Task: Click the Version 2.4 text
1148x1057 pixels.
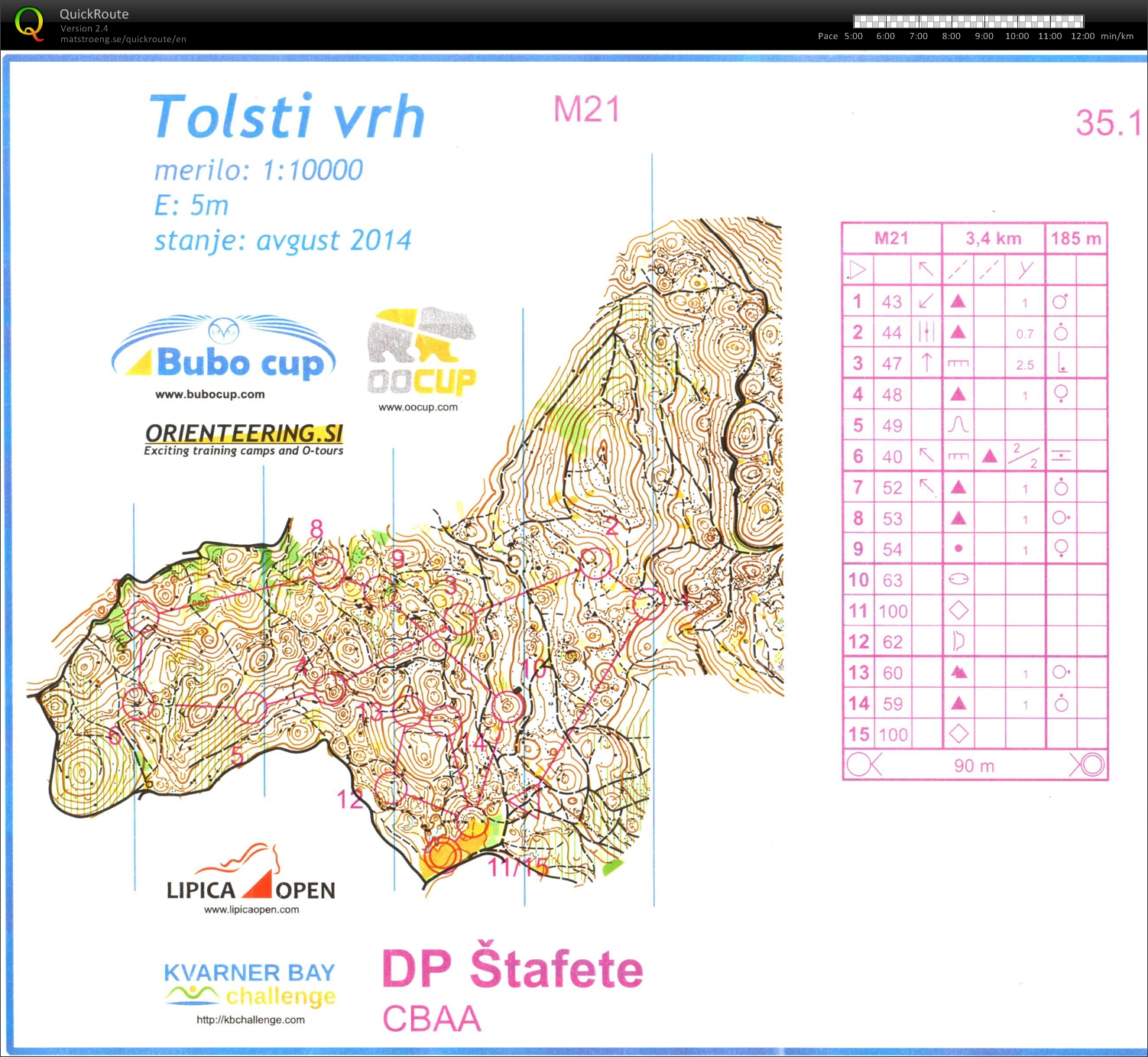Action: pyautogui.click(x=84, y=28)
